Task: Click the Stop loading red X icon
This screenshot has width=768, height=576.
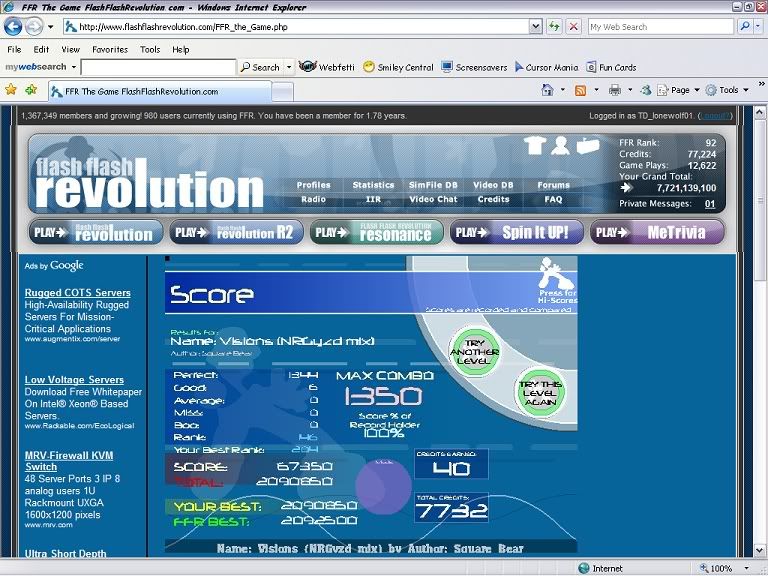Action: pyautogui.click(x=573, y=27)
